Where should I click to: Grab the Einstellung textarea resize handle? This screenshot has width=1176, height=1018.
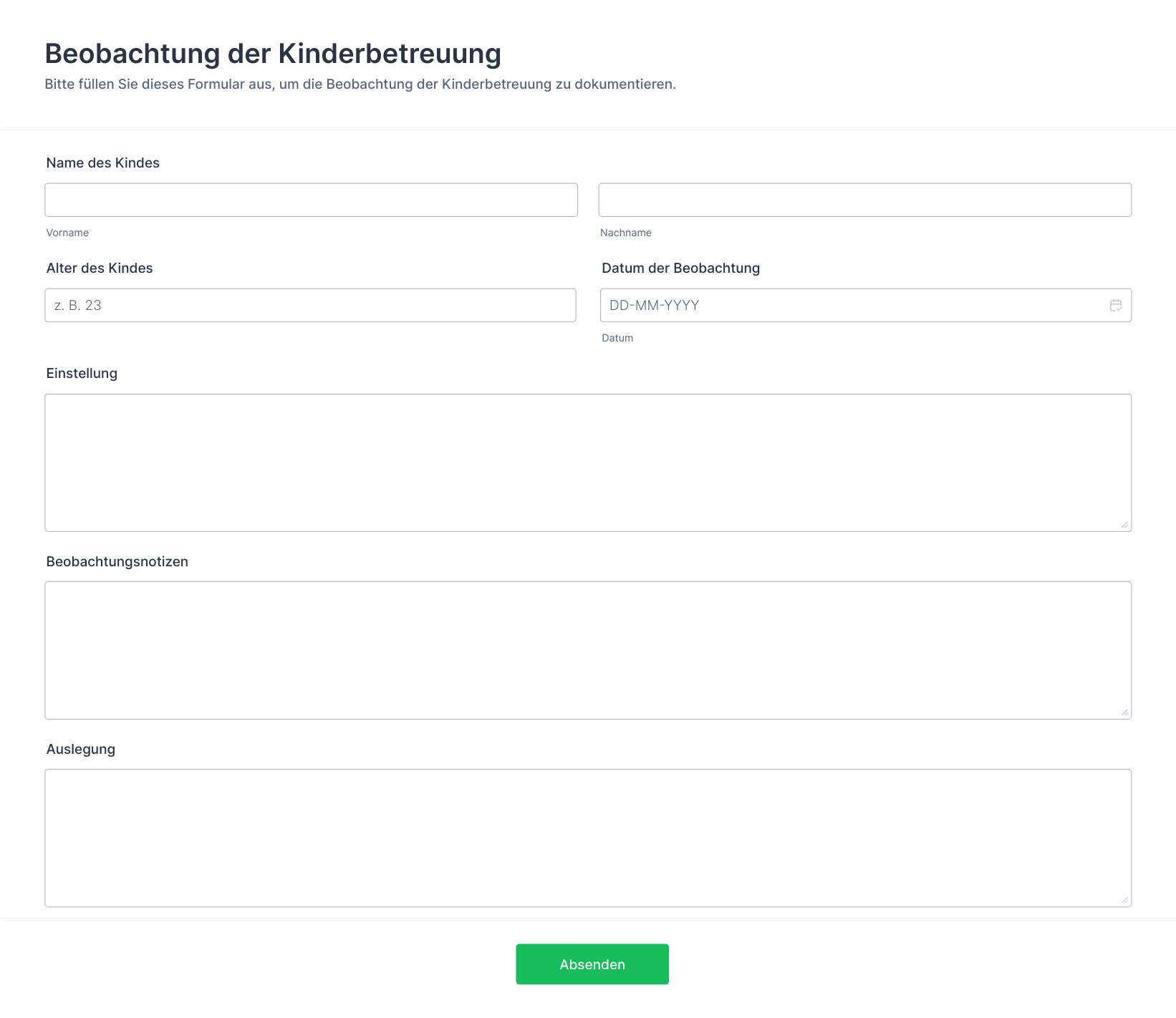[1124, 525]
